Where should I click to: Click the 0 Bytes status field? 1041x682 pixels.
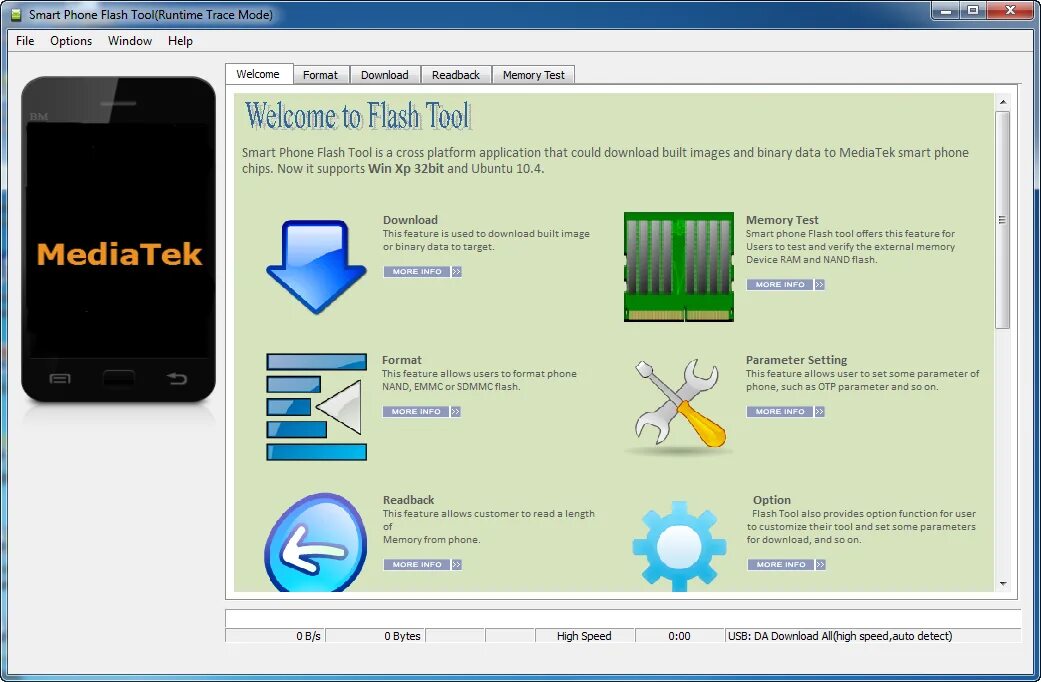(375, 636)
